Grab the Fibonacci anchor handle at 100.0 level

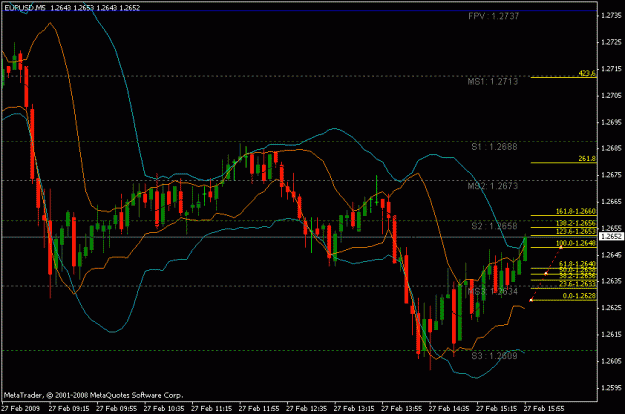click(x=560, y=247)
